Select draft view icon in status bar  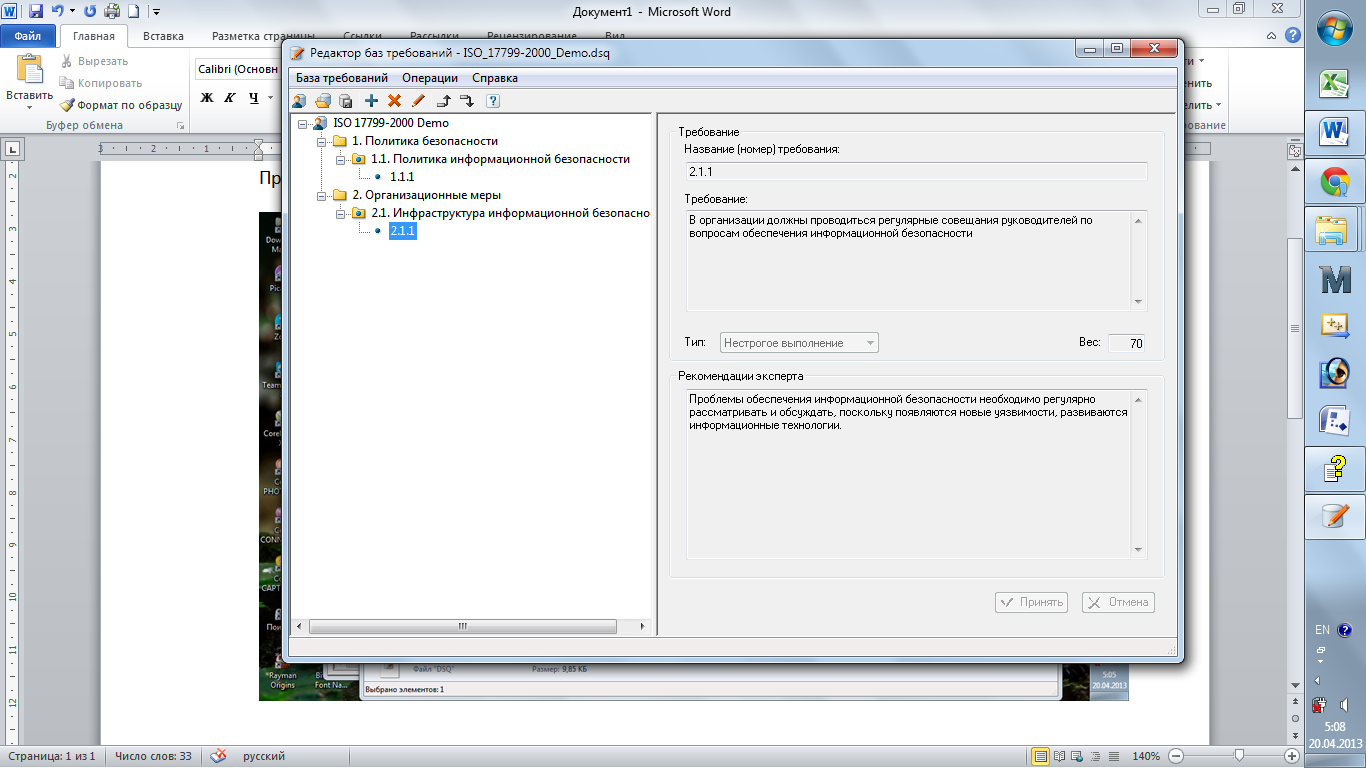tap(1114, 756)
